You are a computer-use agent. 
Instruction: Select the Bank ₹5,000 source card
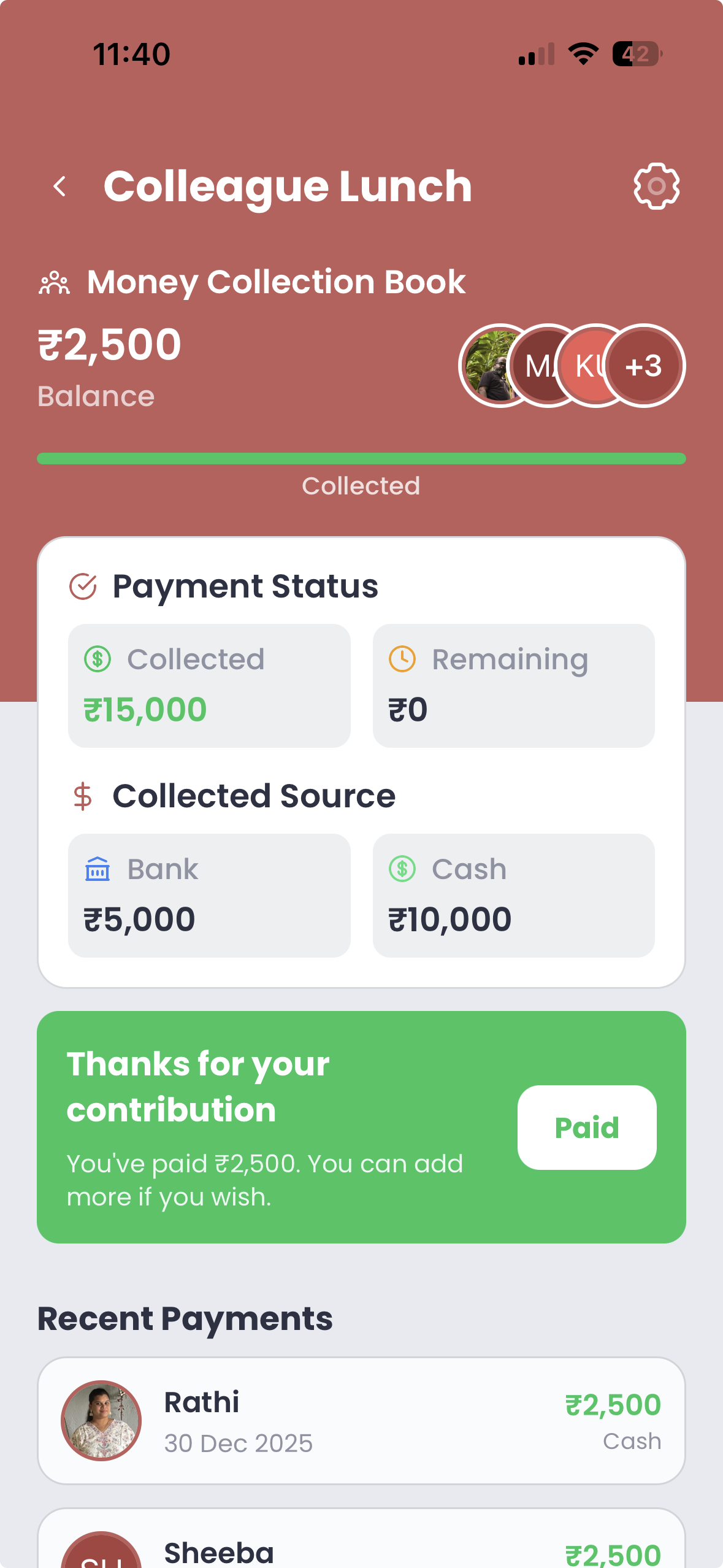[209, 896]
